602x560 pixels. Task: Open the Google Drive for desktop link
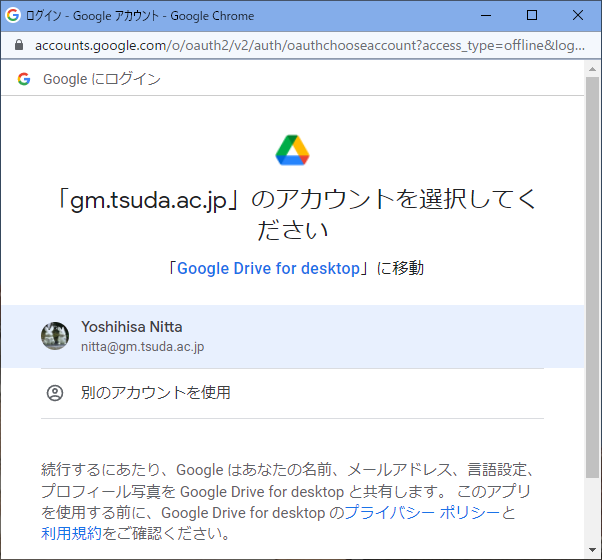[x=267, y=268]
